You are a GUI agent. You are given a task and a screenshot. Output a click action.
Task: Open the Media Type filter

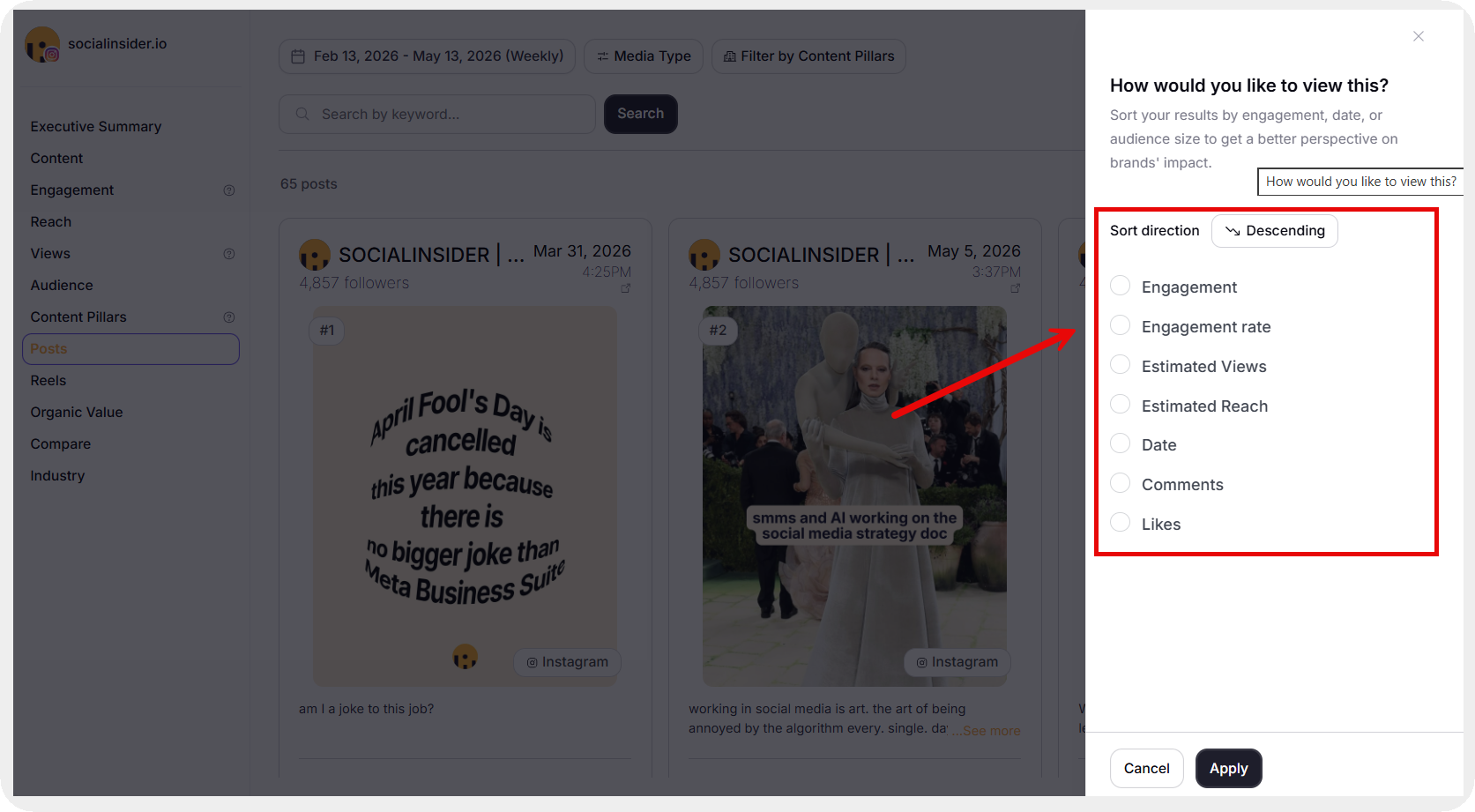[644, 56]
